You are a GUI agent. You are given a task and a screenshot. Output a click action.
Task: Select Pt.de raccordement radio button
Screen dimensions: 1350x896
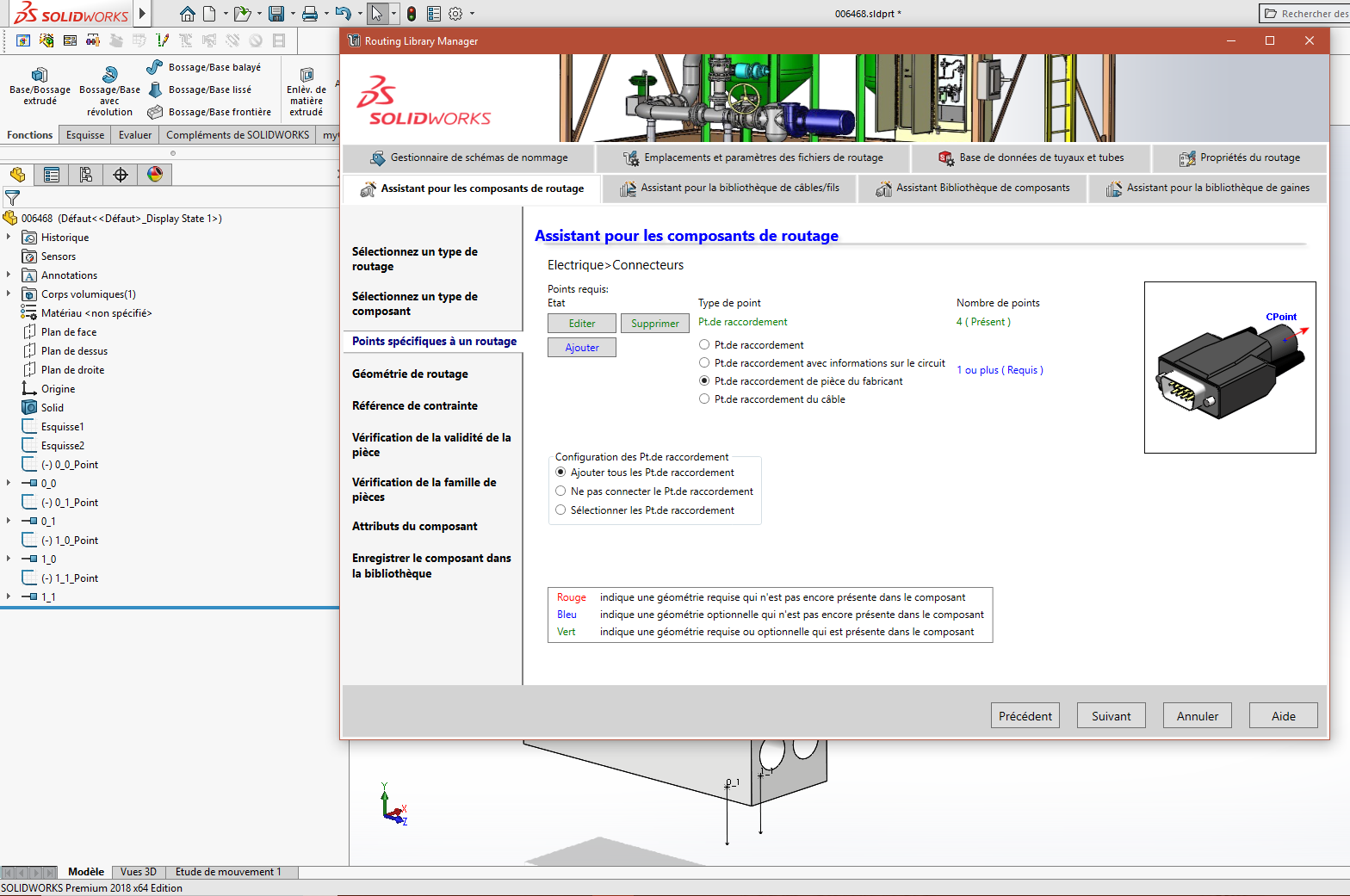(704, 344)
